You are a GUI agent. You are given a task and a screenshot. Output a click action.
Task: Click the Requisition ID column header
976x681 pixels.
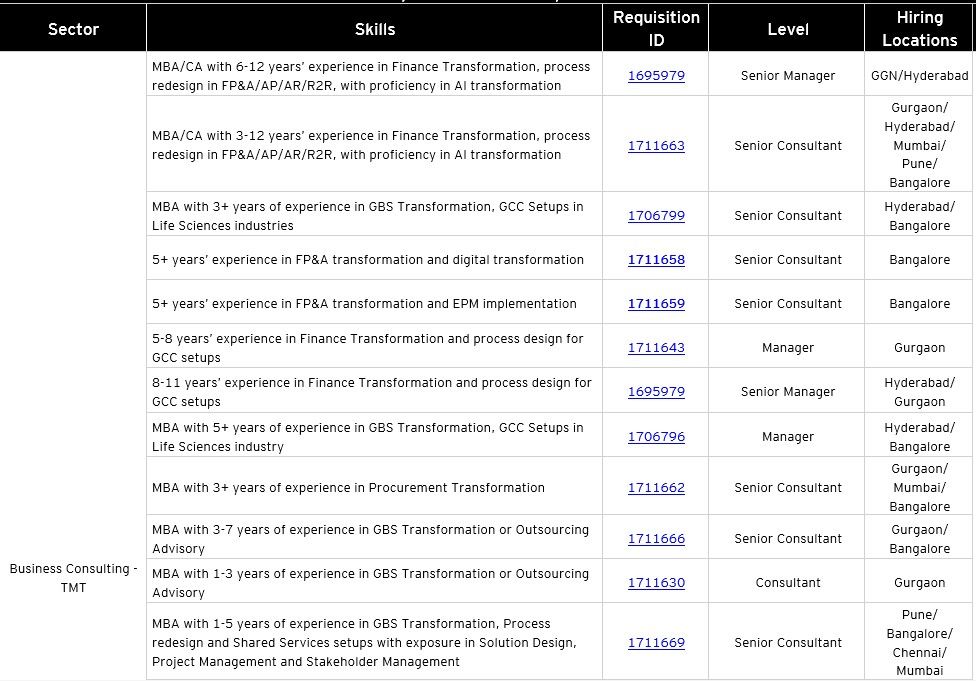pos(656,28)
